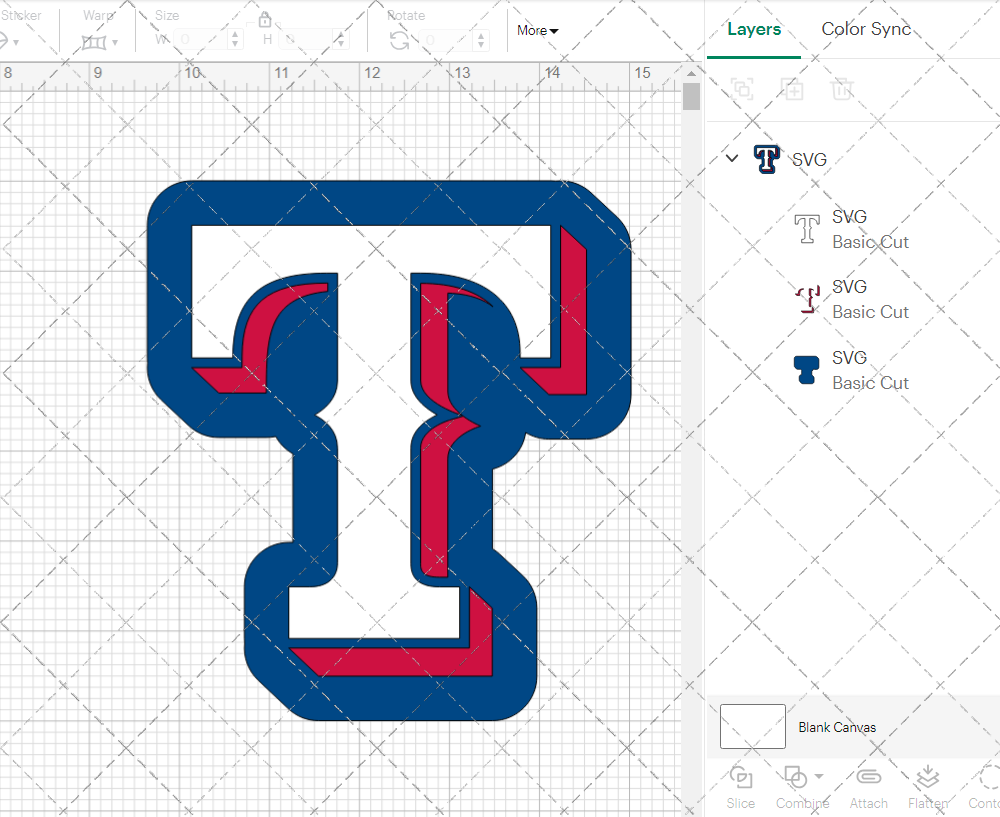This screenshot has width=1000, height=817.
Task: Click the Attach tool
Action: click(x=869, y=787)
